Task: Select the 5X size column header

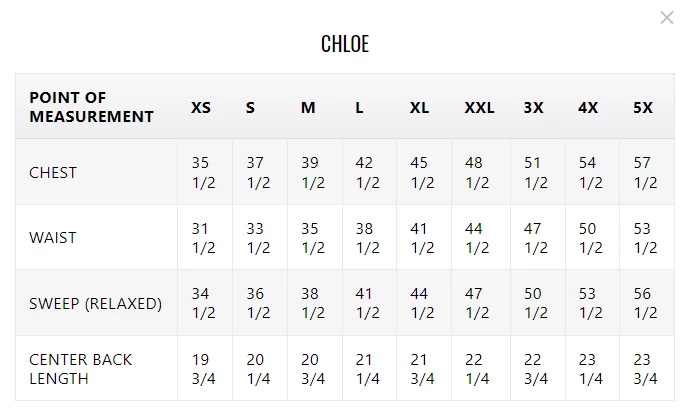Action: (643, 107)
